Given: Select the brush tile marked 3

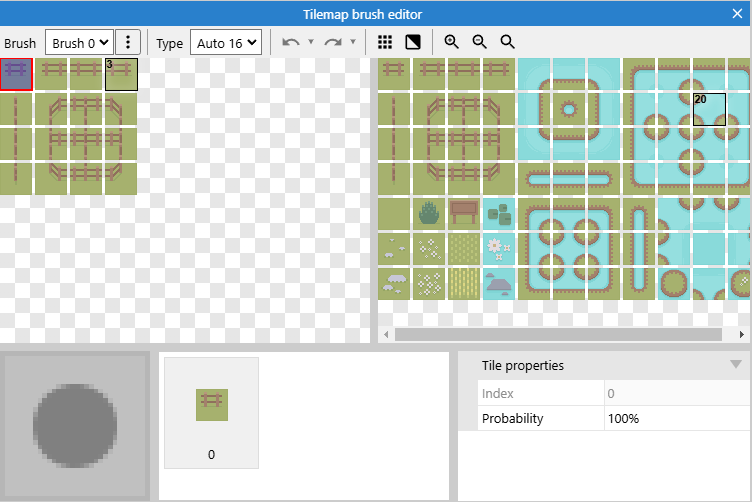Looking at the screenshot, I should 121,75.
